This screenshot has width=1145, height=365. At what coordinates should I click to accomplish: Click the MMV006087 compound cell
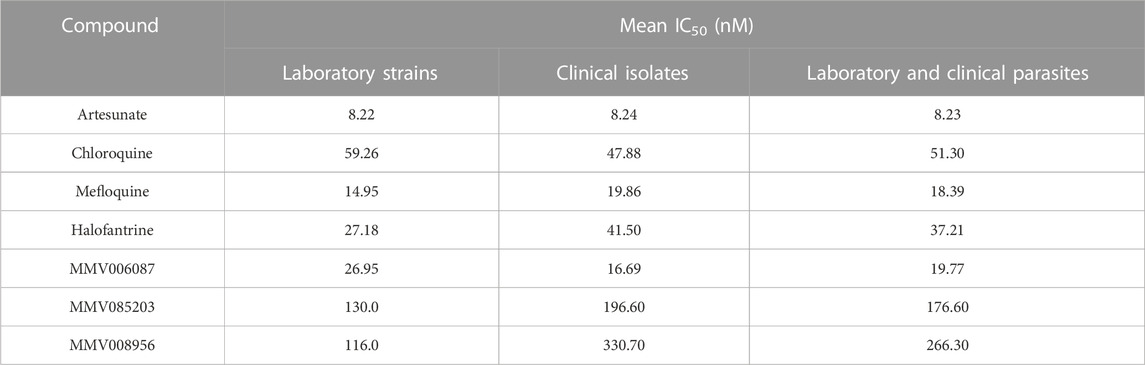pyautogui.click(x=112, y=269)
